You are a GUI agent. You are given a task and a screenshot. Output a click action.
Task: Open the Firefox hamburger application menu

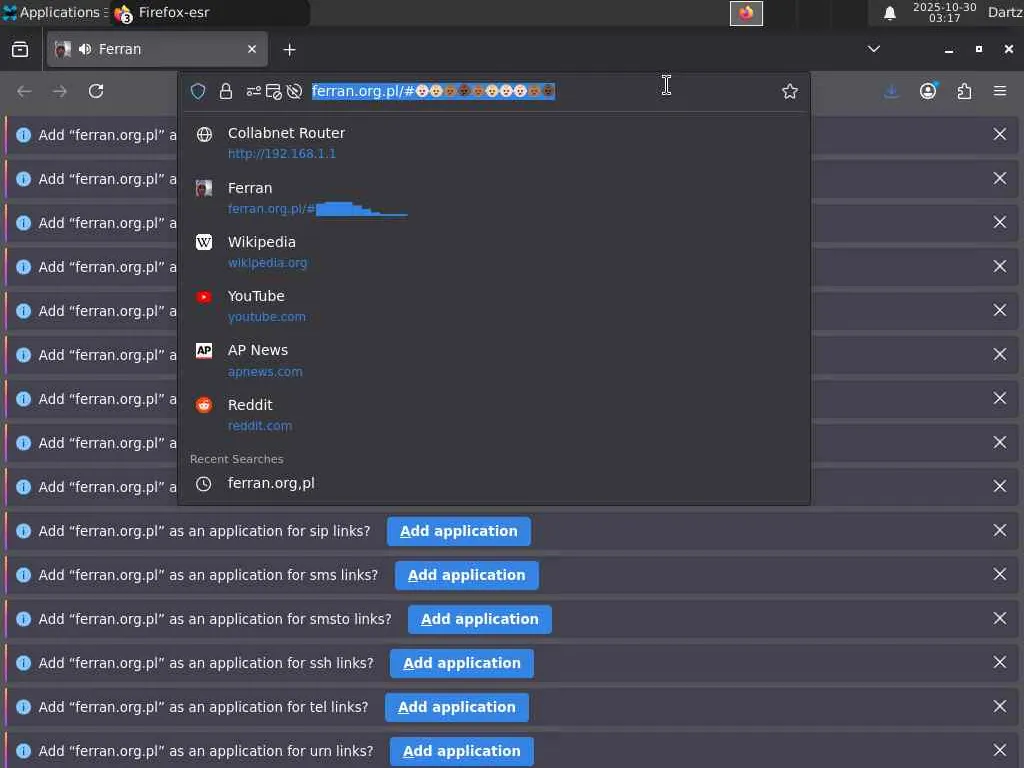[x=1000, y=91]
